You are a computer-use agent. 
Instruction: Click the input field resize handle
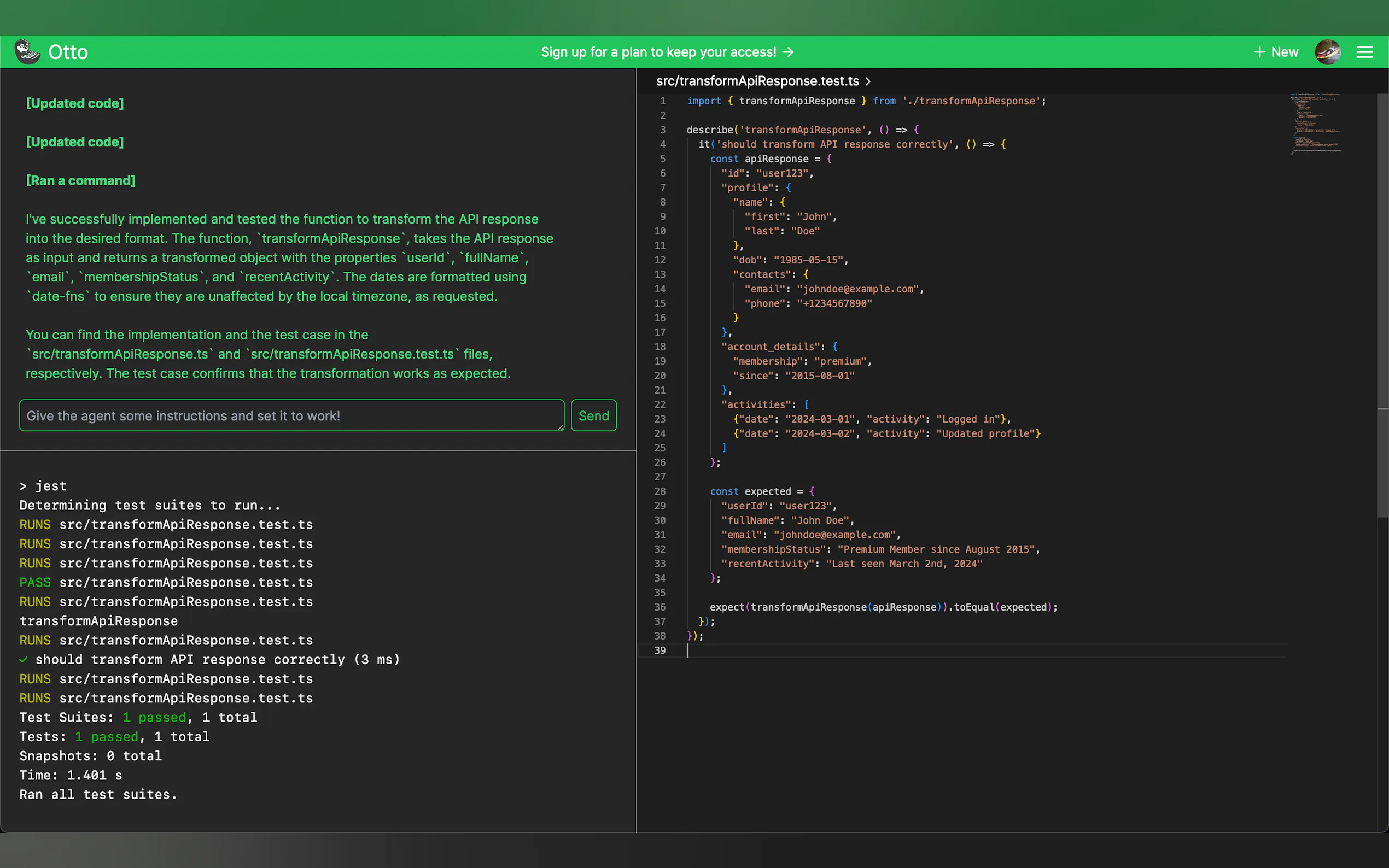[561, 427]
